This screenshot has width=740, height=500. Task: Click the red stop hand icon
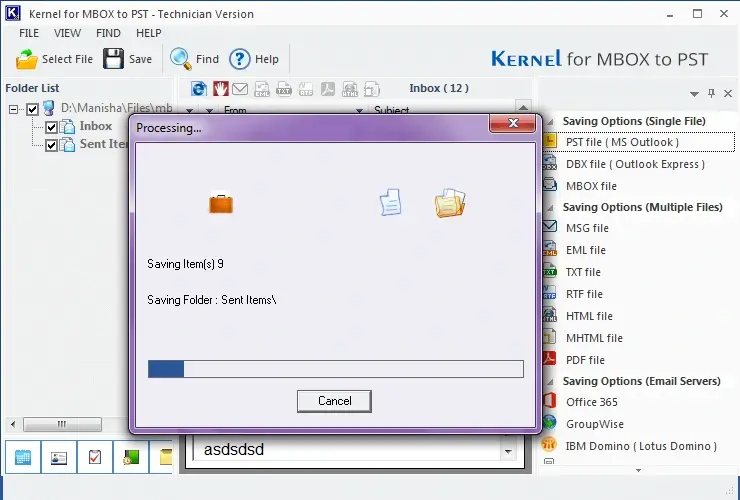pos(220,89)
